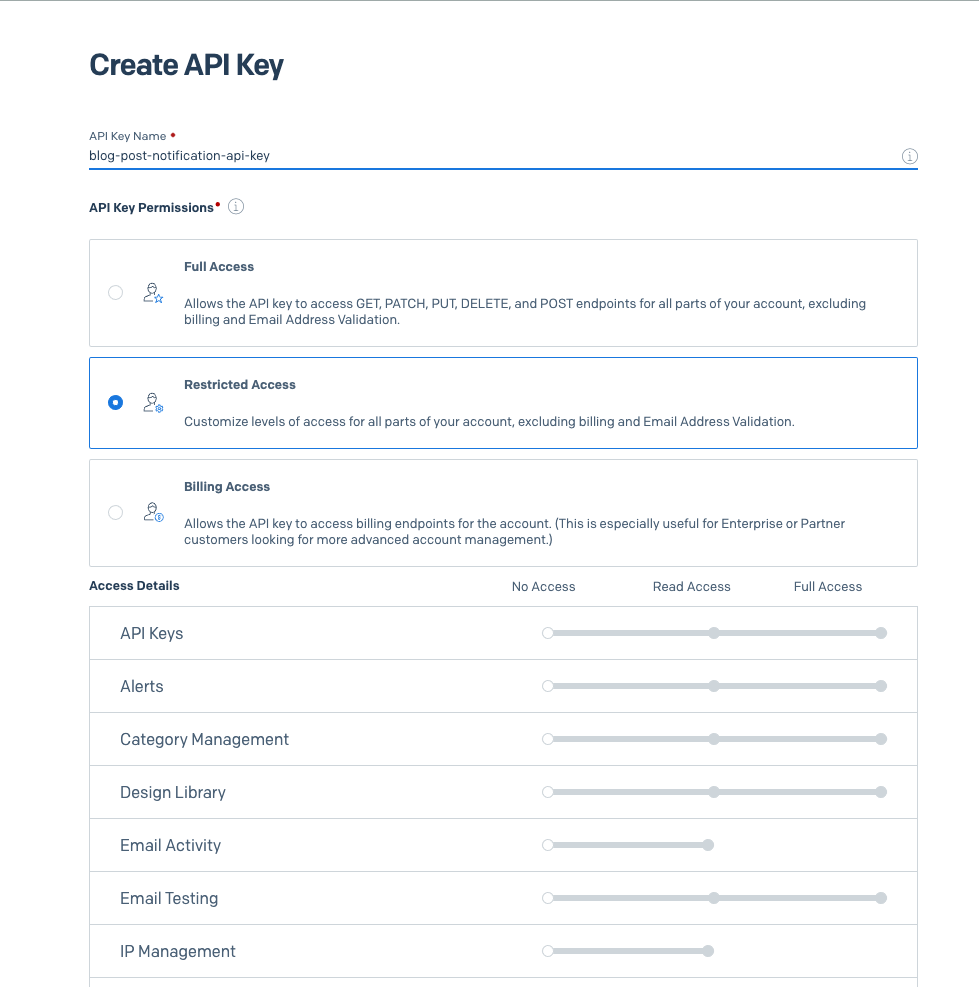Screen dimensions: 979x987
Task: Click the Full Access column header
Action: (x=827, y=587)
